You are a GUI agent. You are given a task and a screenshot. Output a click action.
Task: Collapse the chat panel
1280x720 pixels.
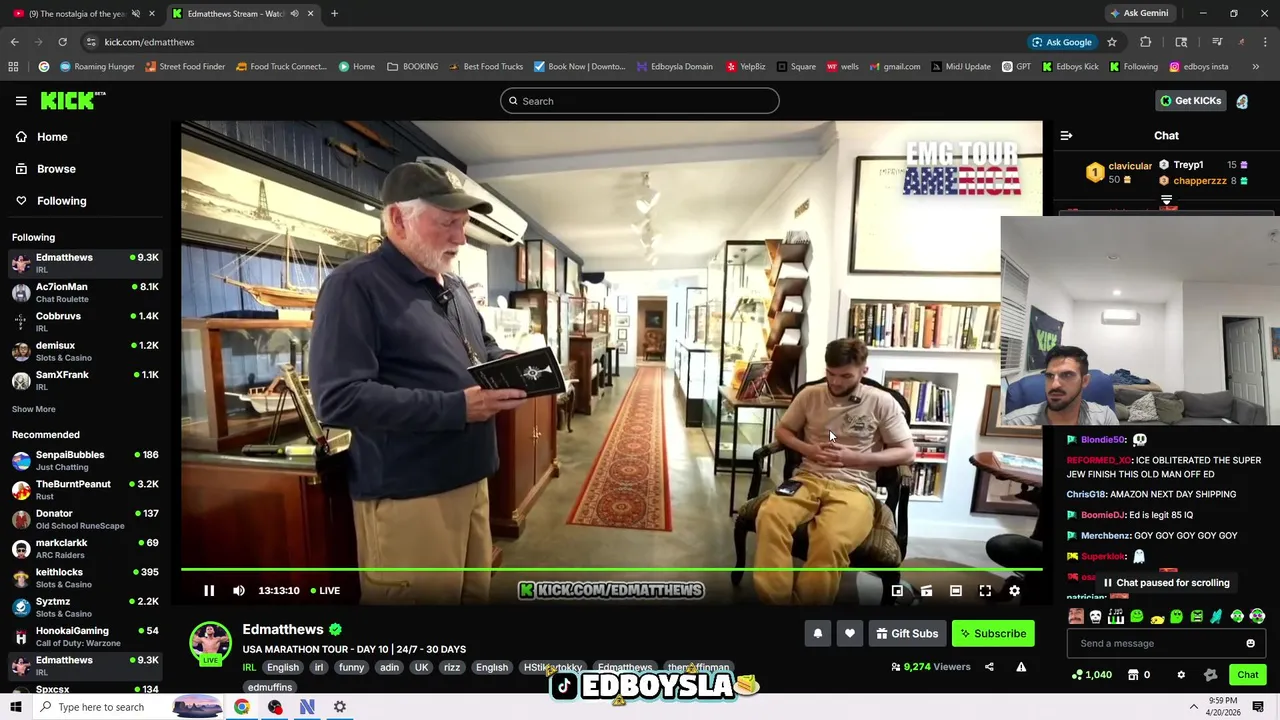[1066, 136]
